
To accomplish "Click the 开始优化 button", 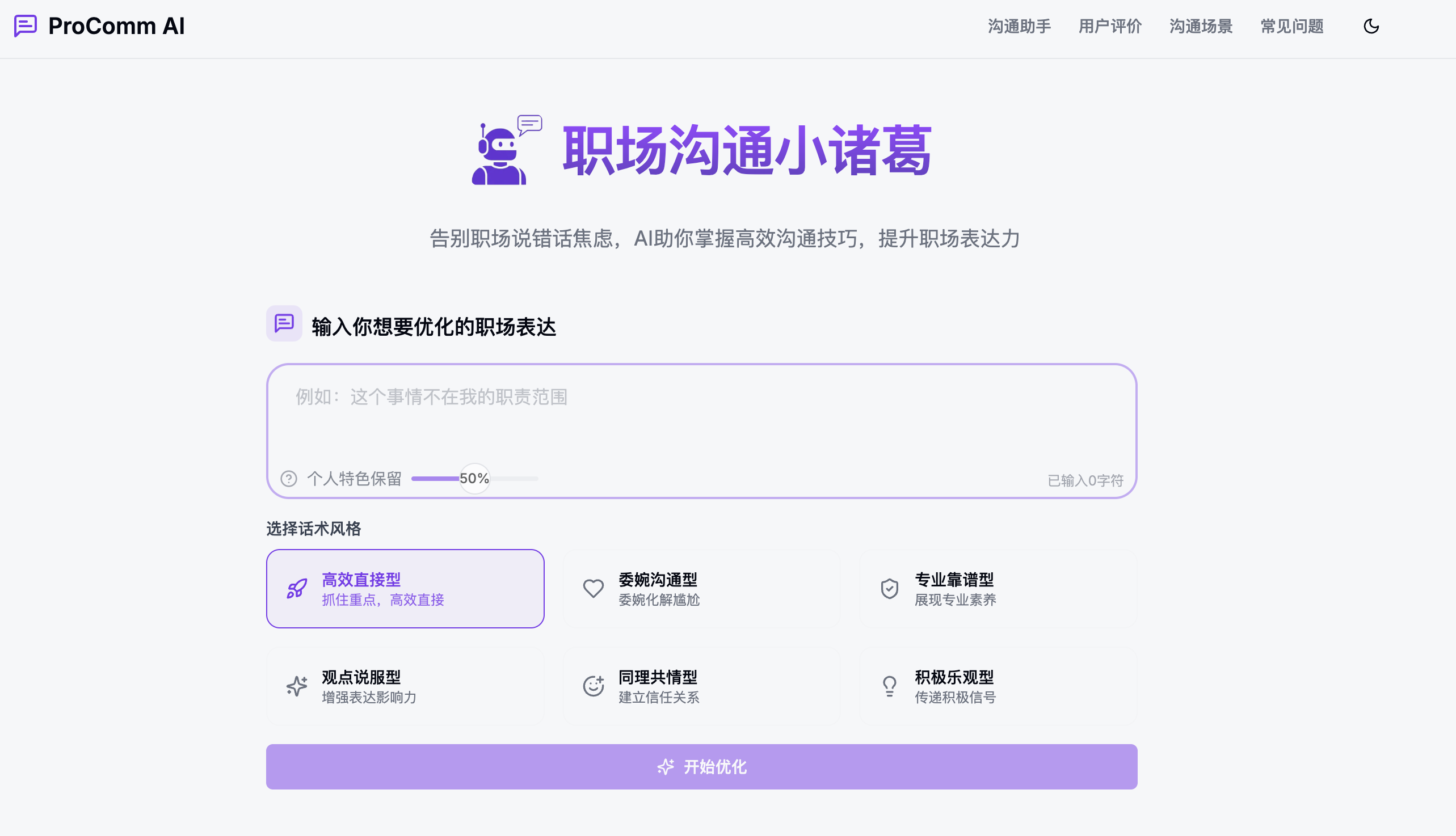I will click(701, 767).
